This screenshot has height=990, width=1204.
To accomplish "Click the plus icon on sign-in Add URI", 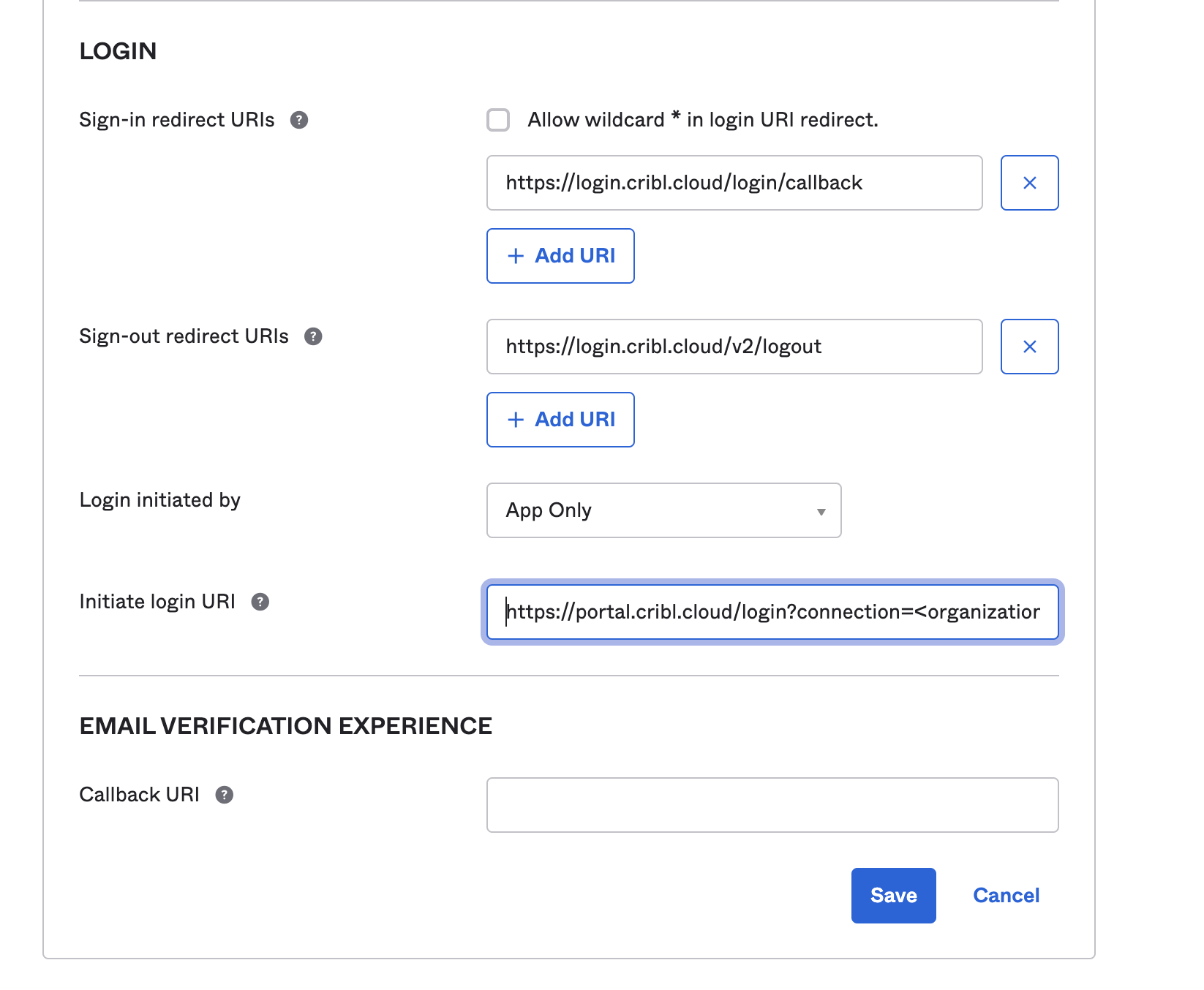I will (516, 256).
